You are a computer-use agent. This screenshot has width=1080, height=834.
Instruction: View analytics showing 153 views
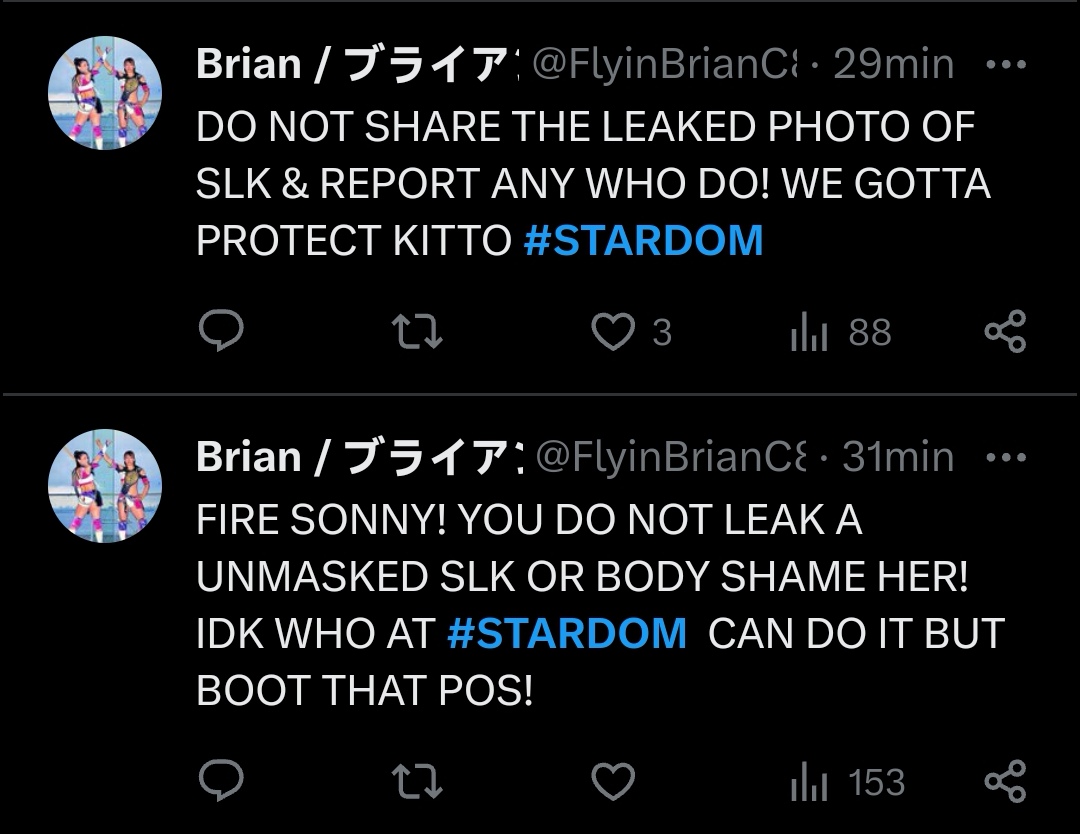[x=847, y=781]
